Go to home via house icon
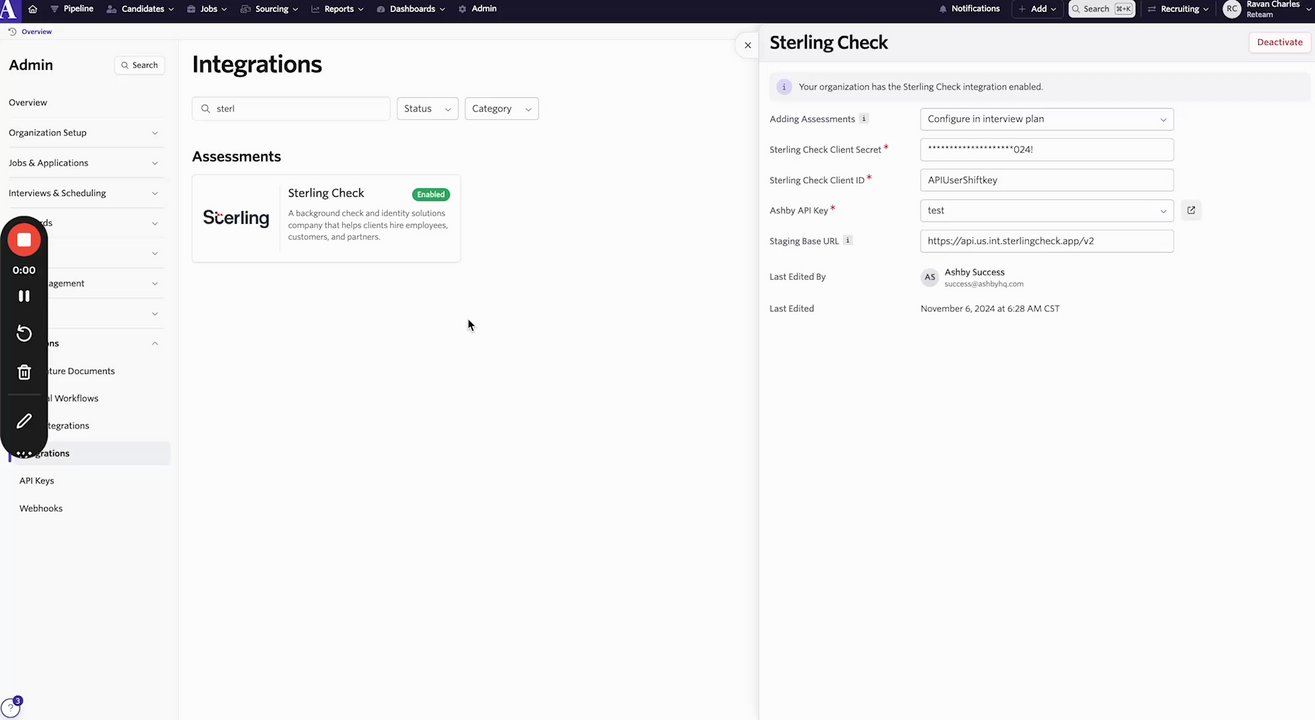1315x720 pixels. coord(33,9)
